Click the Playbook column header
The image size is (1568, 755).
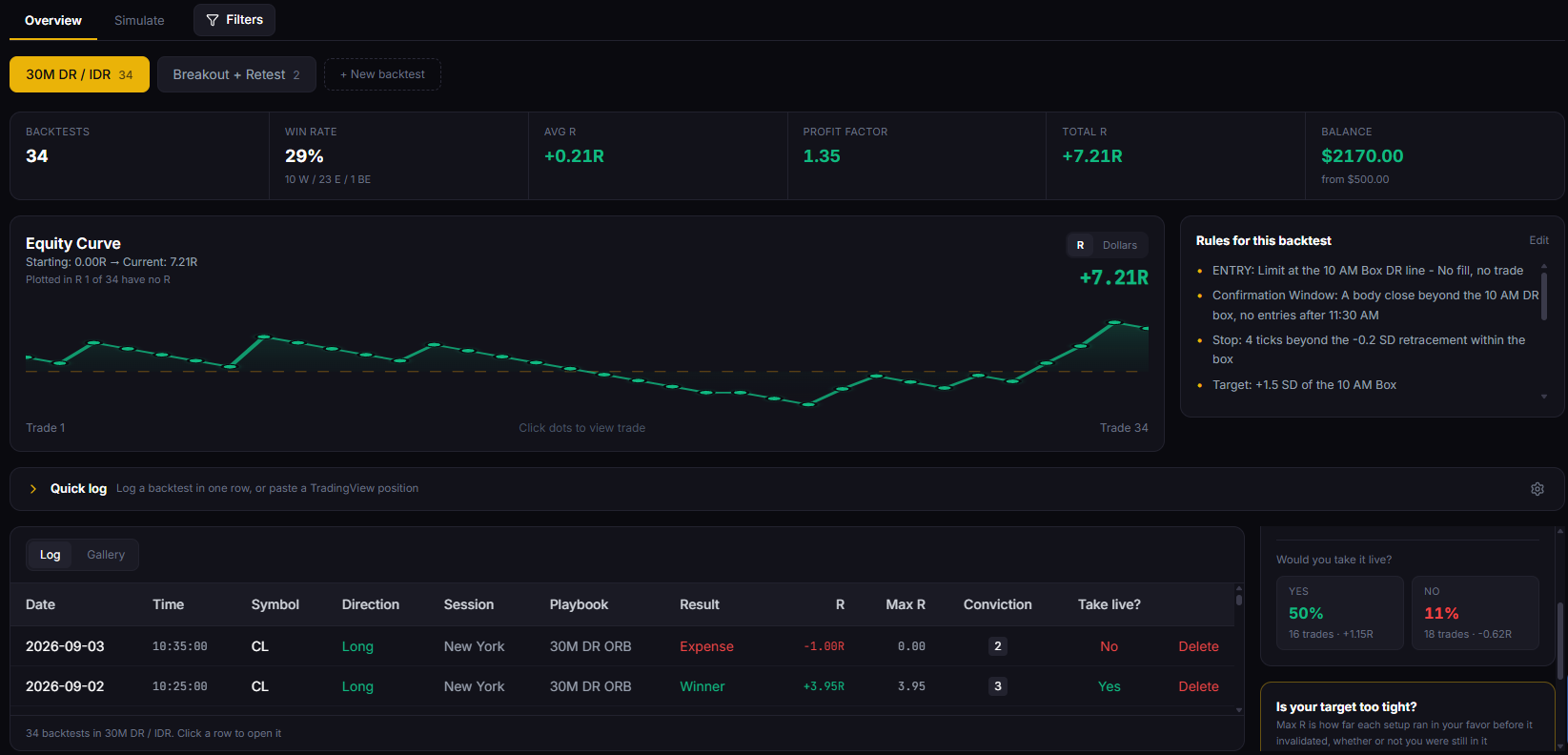[x=579, y=604]
